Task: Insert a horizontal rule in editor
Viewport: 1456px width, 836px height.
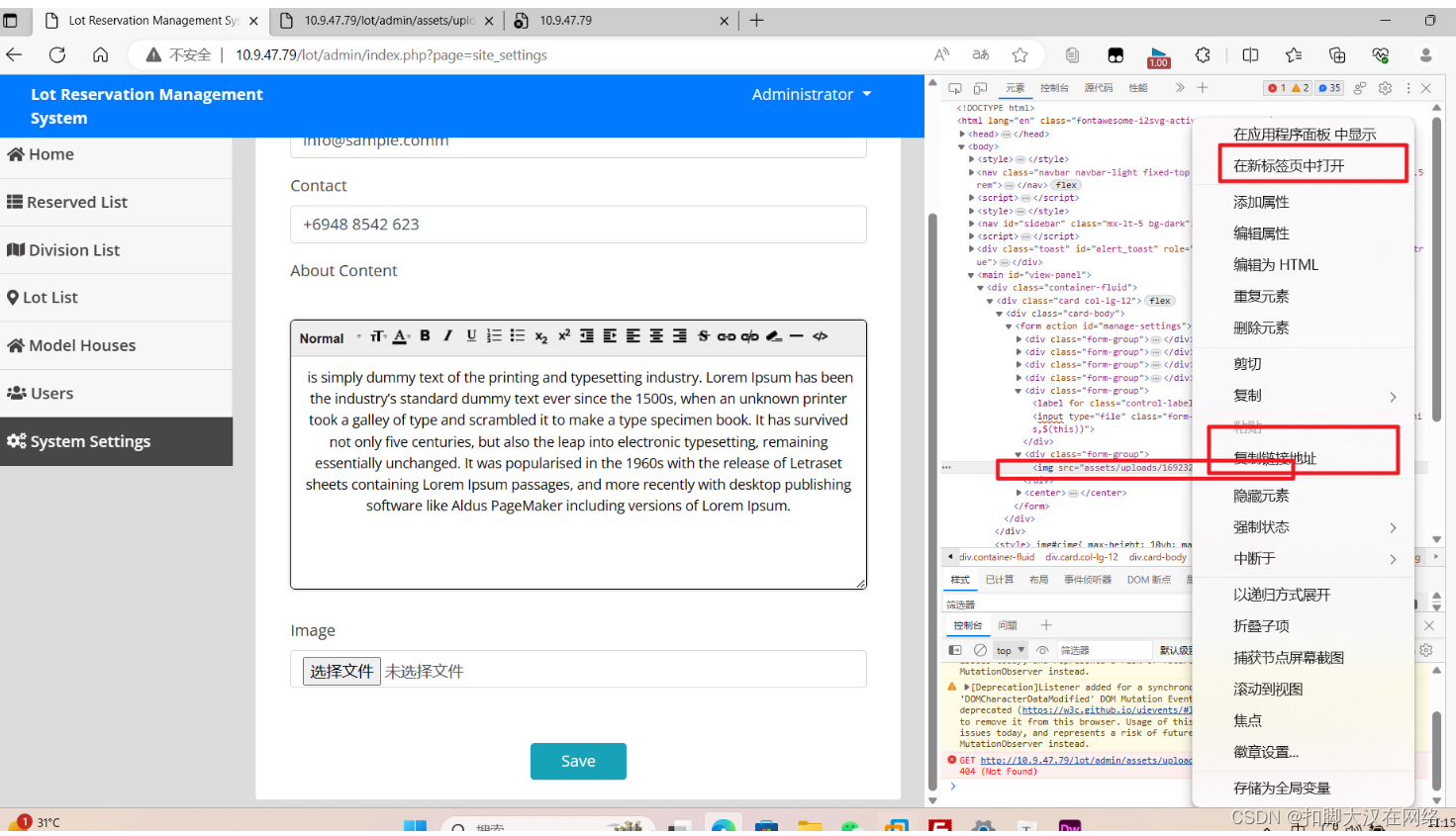Action: pyautogui.click(x=796, y=336)
